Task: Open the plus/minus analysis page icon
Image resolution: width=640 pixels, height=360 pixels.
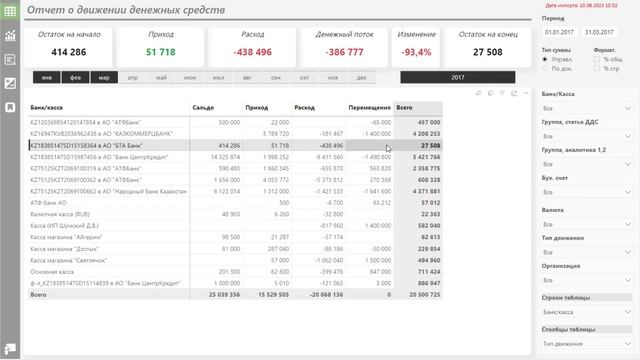Action: pos(10,83)
